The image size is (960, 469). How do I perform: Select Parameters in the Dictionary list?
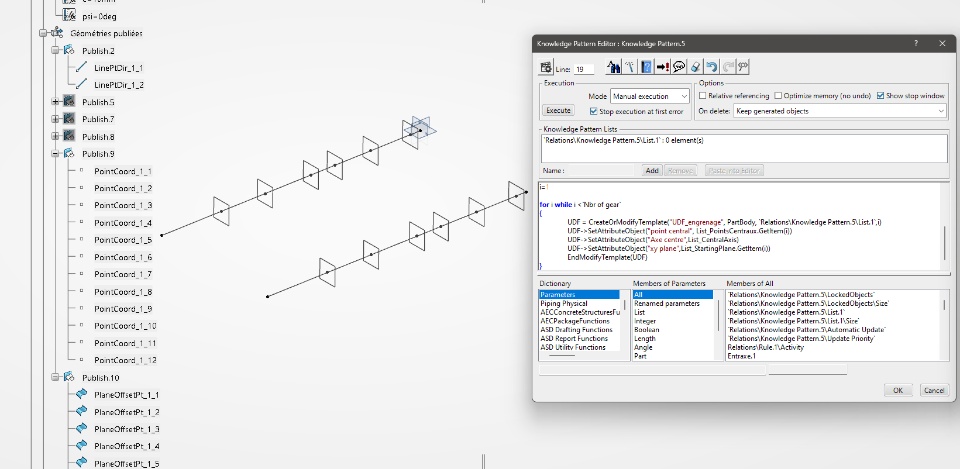(579, 295)
